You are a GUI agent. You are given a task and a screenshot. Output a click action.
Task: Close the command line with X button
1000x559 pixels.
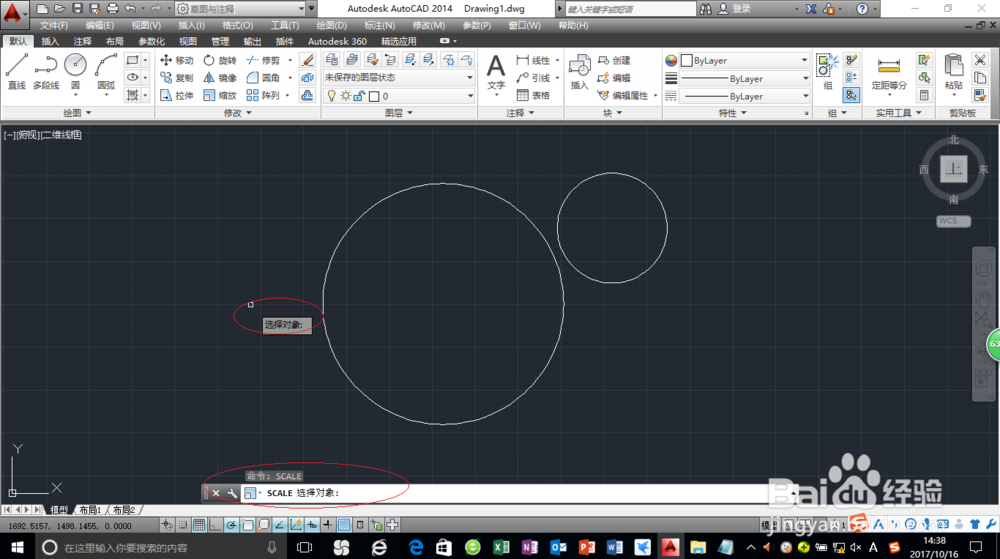(x=216, y=493)
